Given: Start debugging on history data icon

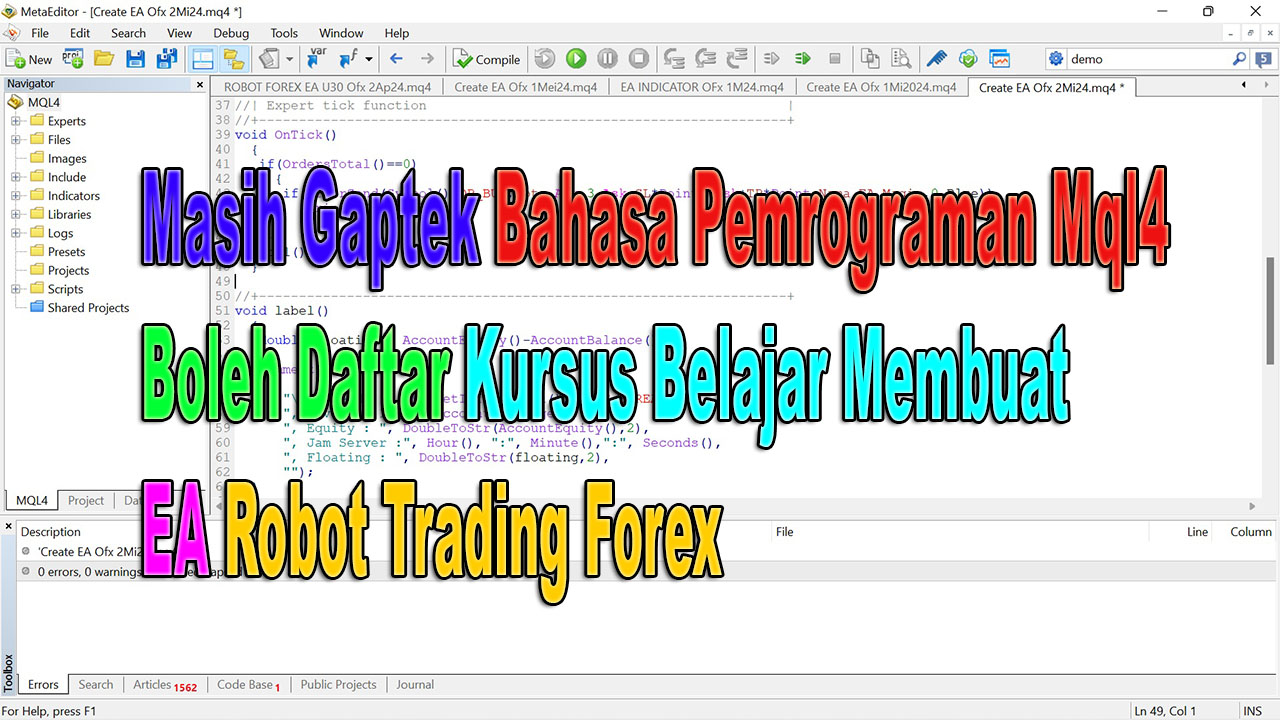Looking at the screenshot, I should pos(545,59).
